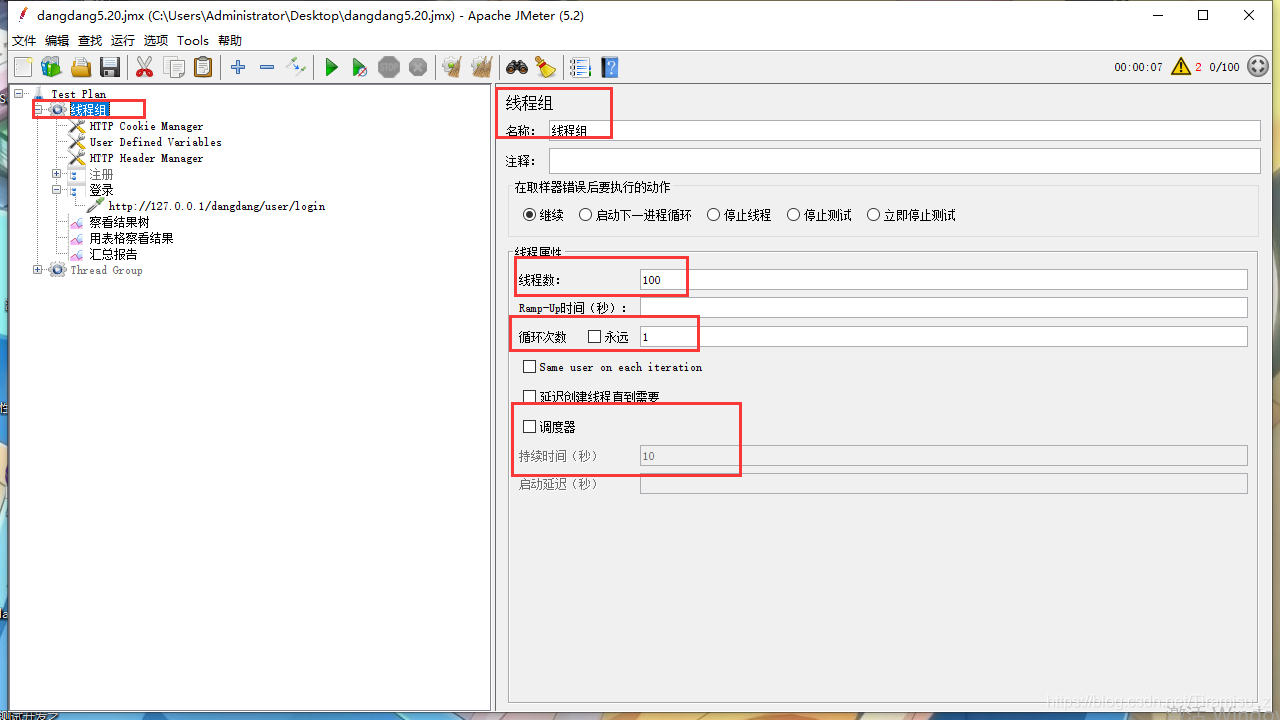Open the 查找 menu
The image size is (1280, 720).
pyautogui.click(x=90, y=41)
